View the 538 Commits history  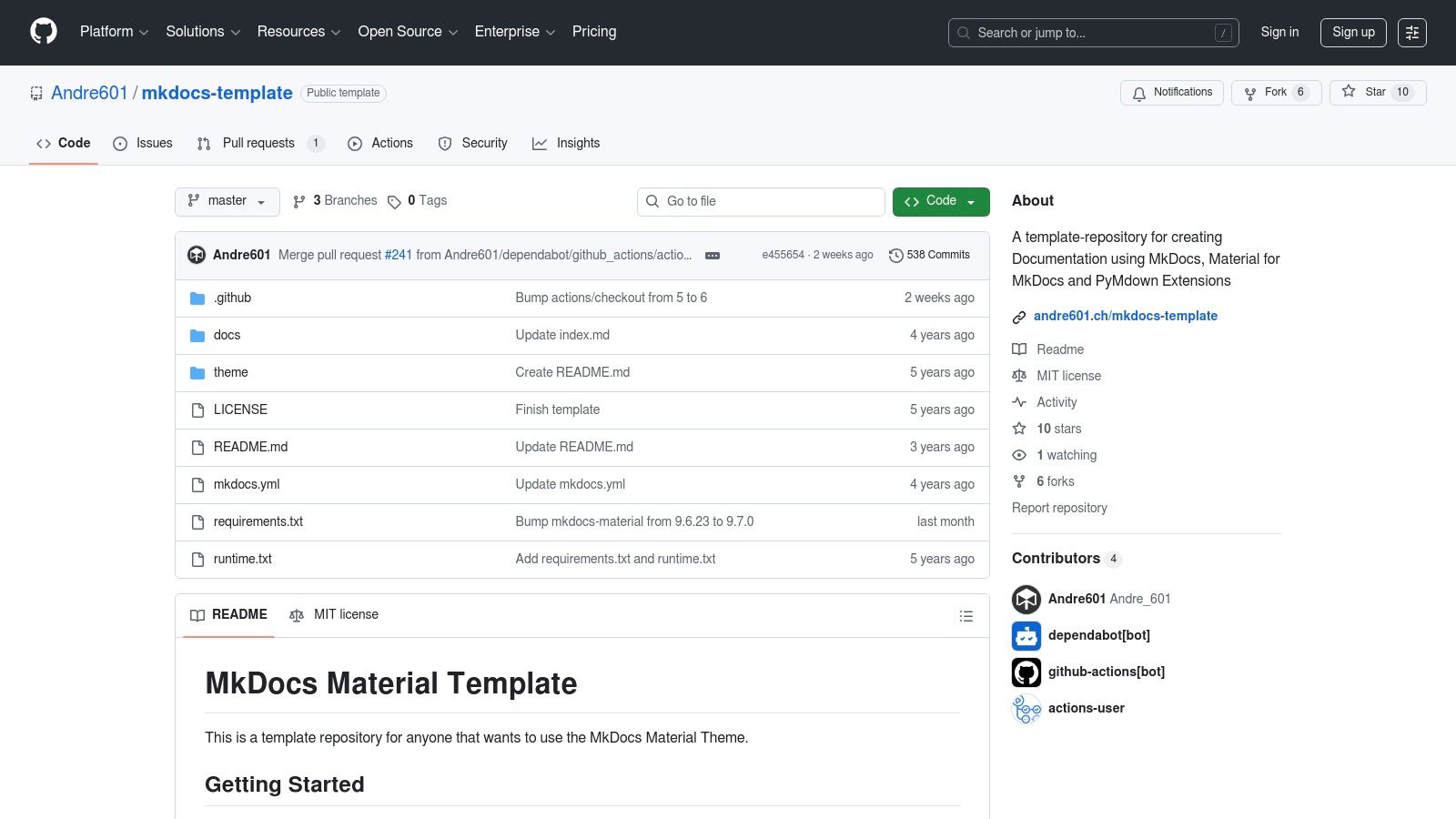929,255
